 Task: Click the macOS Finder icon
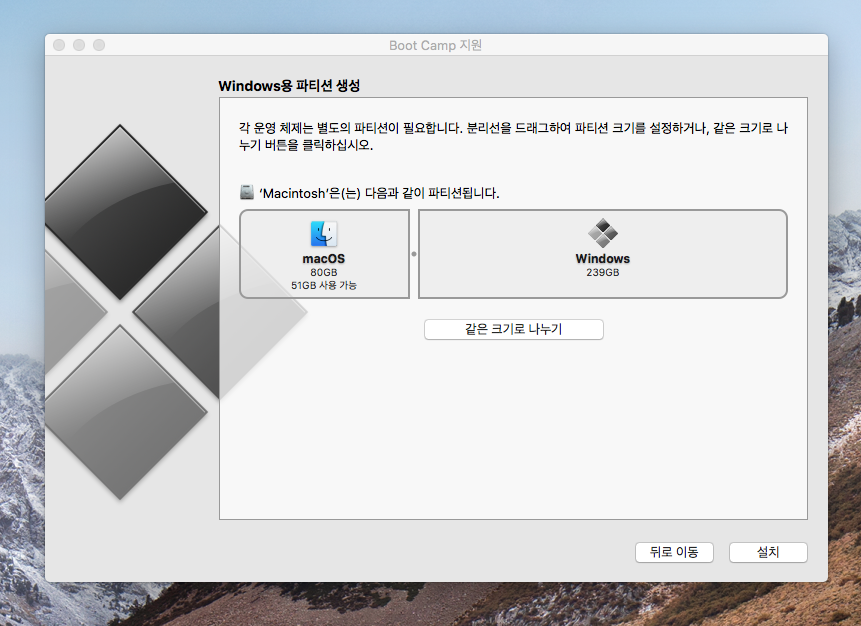tap(324, 234)
